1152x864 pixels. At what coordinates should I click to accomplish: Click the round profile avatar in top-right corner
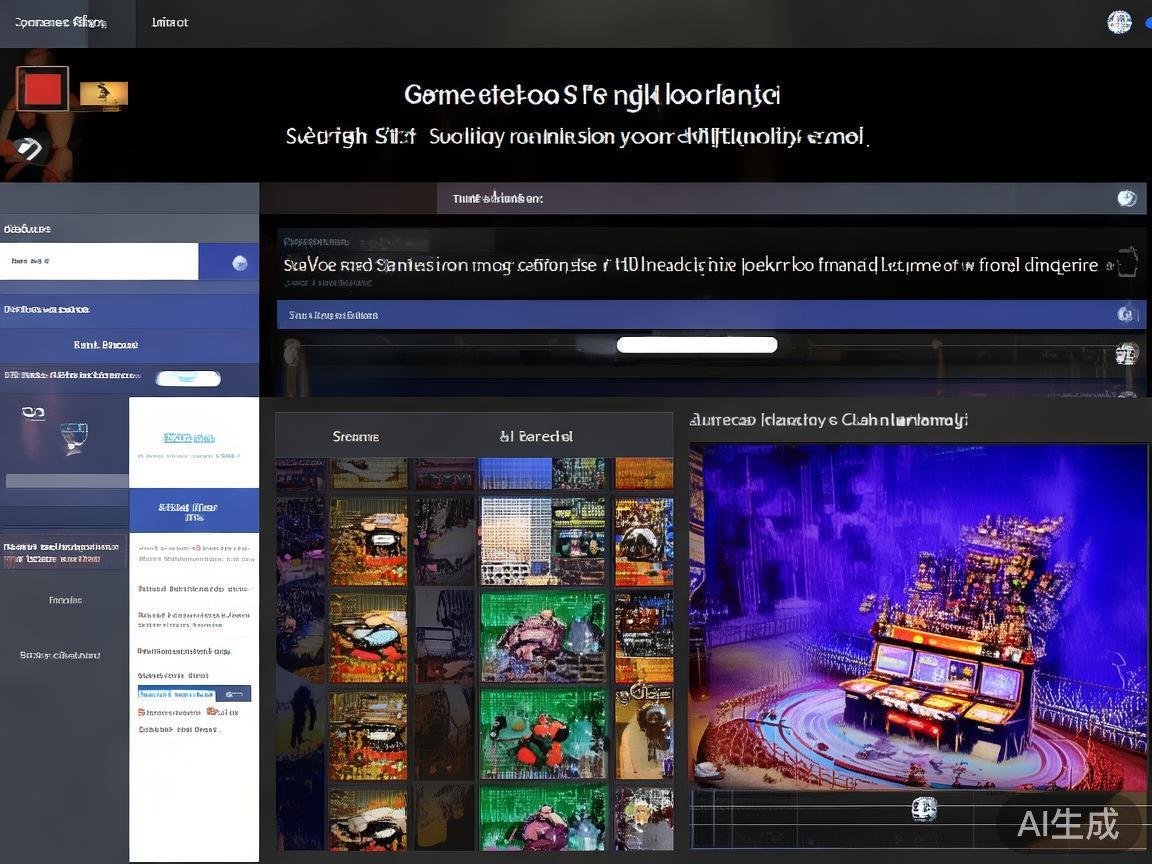pyautogui.click(x=1119, y=22)
